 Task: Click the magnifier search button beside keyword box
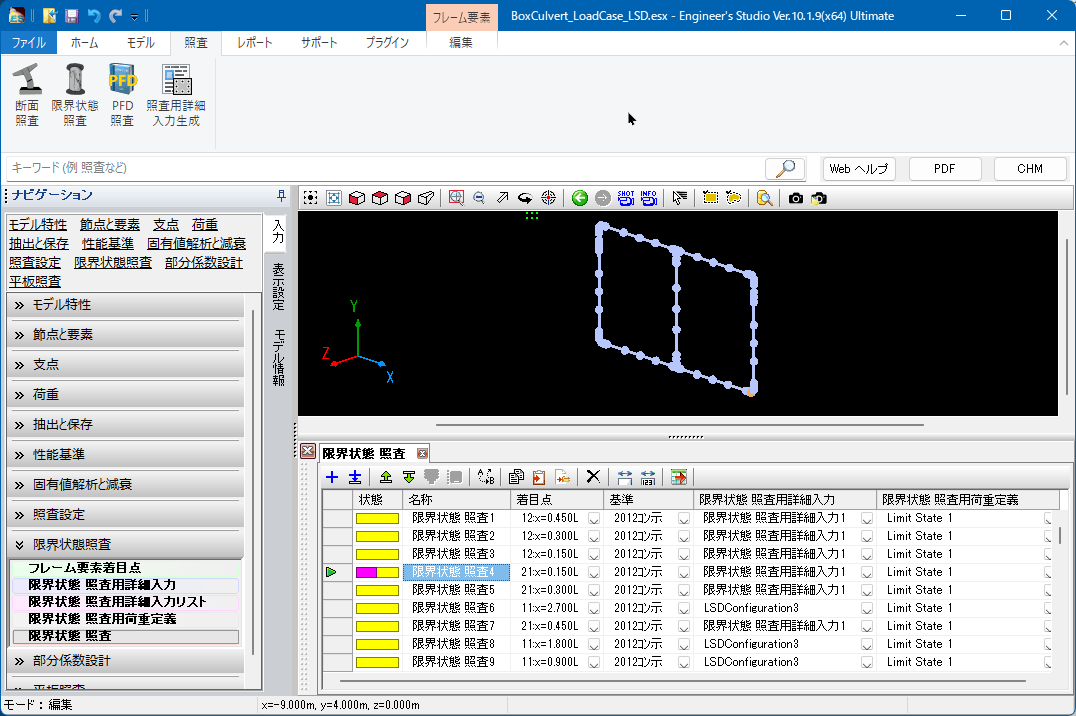[x=785, y=169]
